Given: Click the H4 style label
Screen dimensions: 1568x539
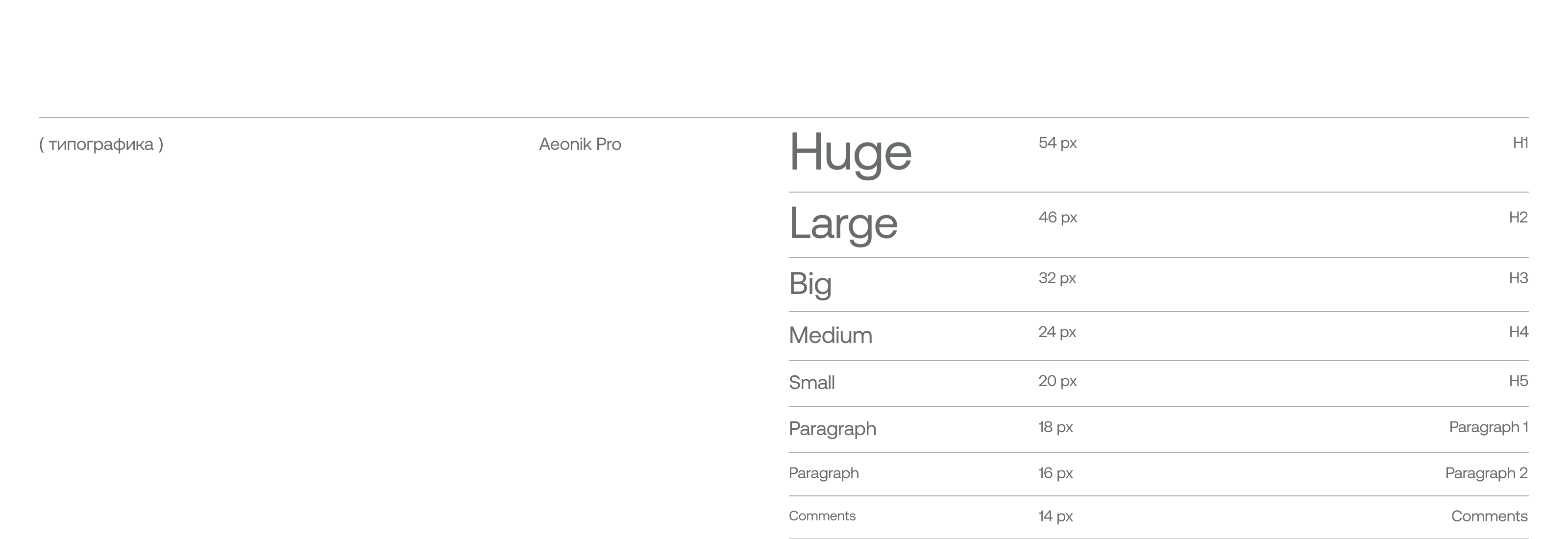Looking at the screenshot, I should (x=1518, y=332).
